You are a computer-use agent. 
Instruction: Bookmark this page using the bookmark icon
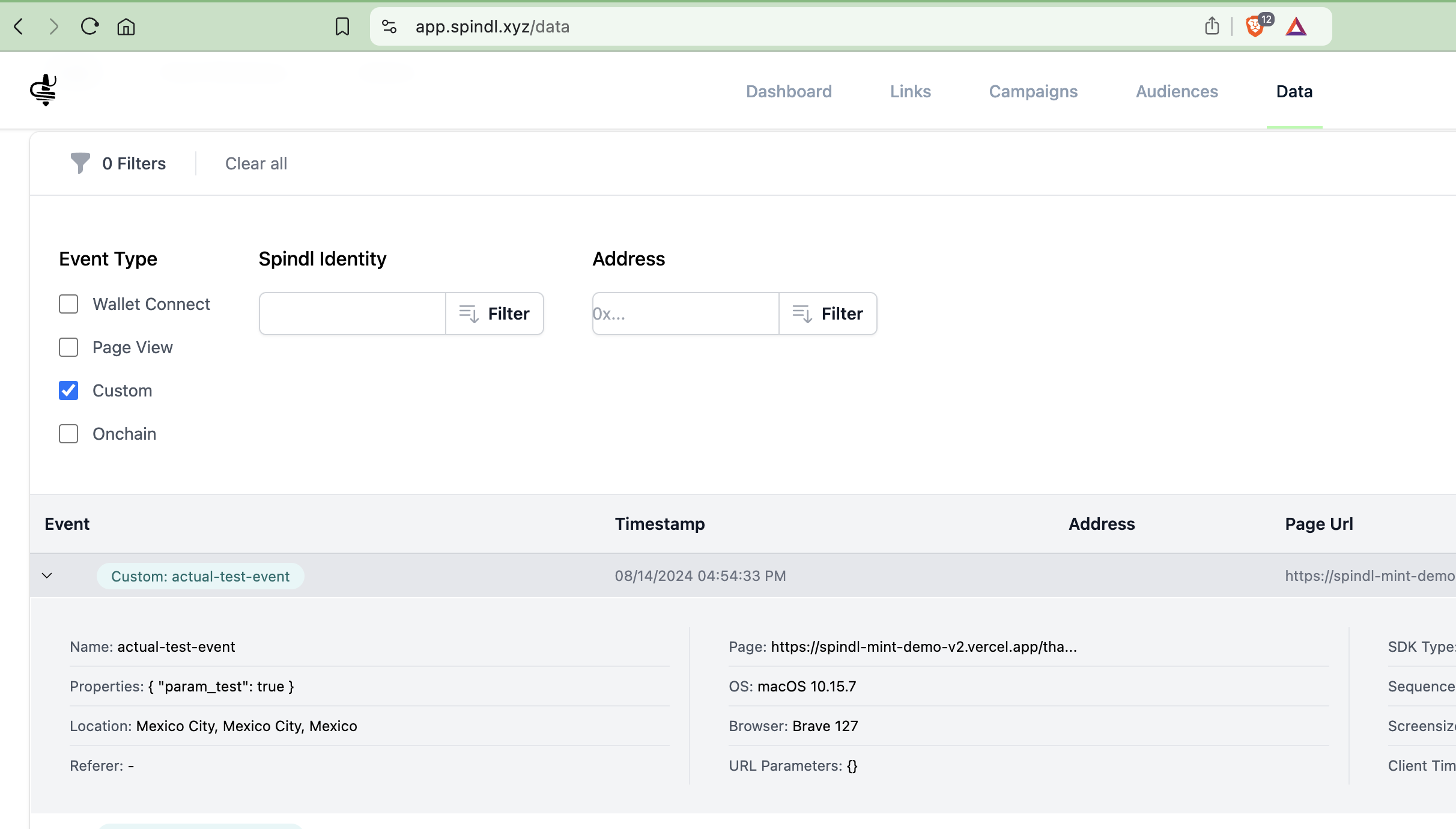point(342,26)
